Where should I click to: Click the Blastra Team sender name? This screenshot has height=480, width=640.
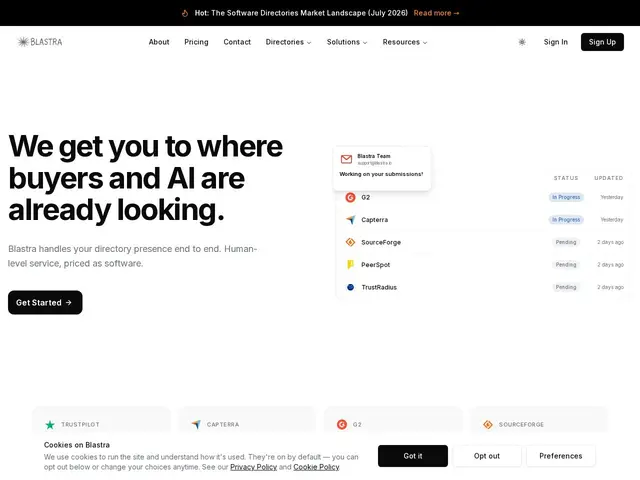pyautogui.click(x=374, y=156)
